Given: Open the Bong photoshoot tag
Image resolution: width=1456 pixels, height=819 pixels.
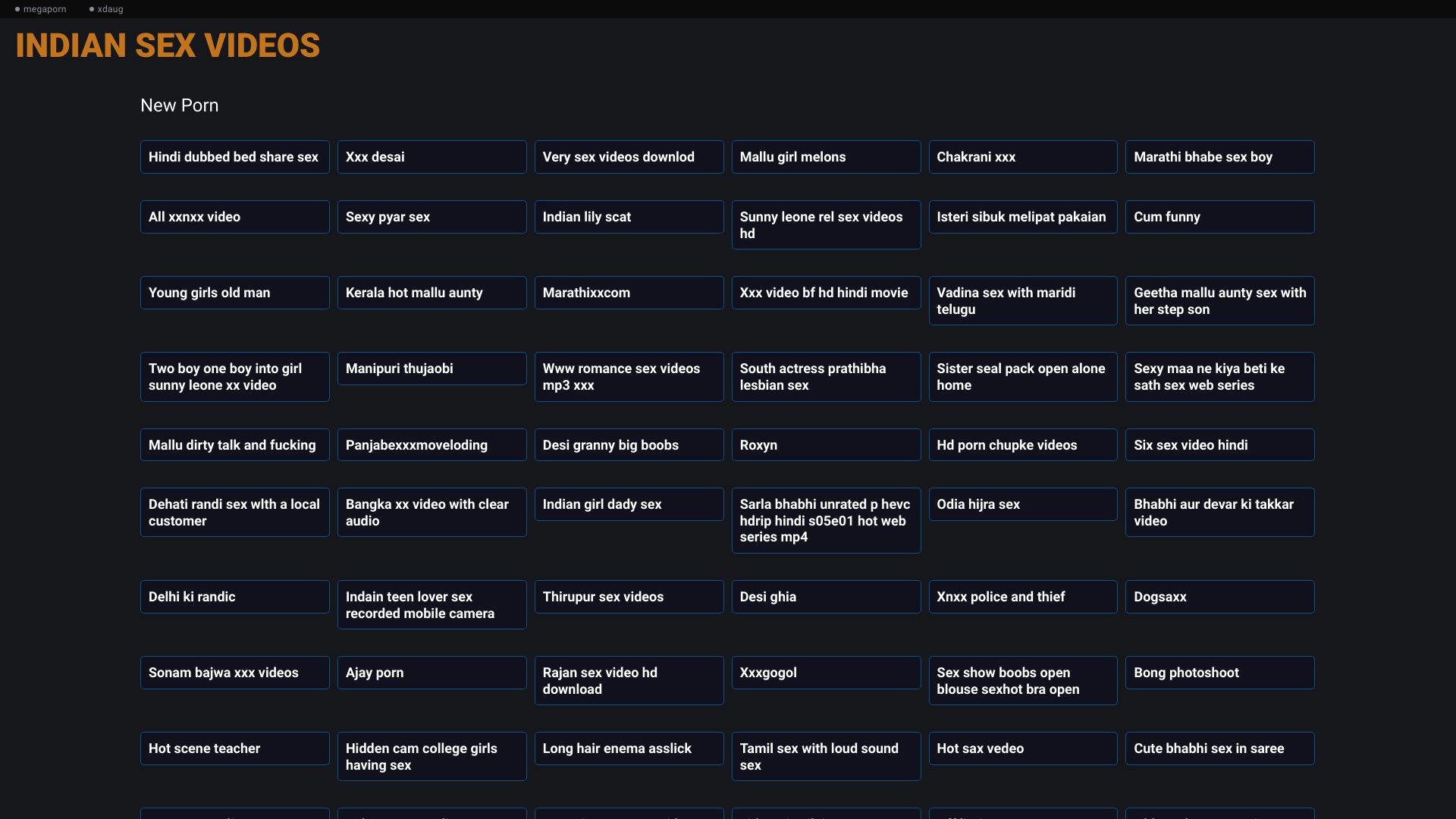Looking at the screenshot, I should (1219, 673).
